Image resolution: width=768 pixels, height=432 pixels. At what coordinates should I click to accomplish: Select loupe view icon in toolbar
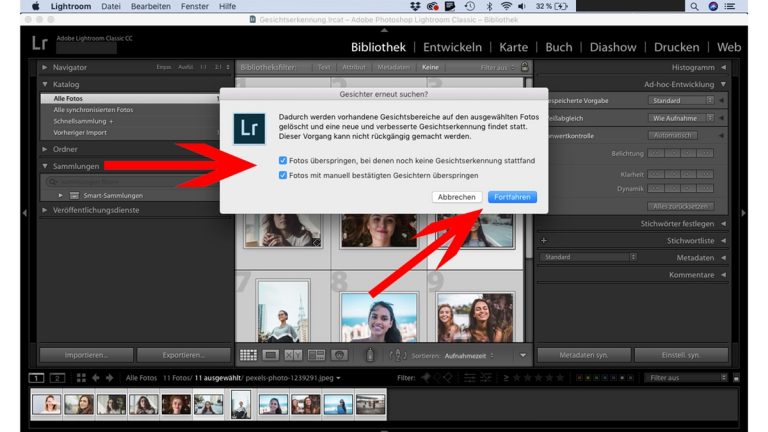click(x=271, y=355)
